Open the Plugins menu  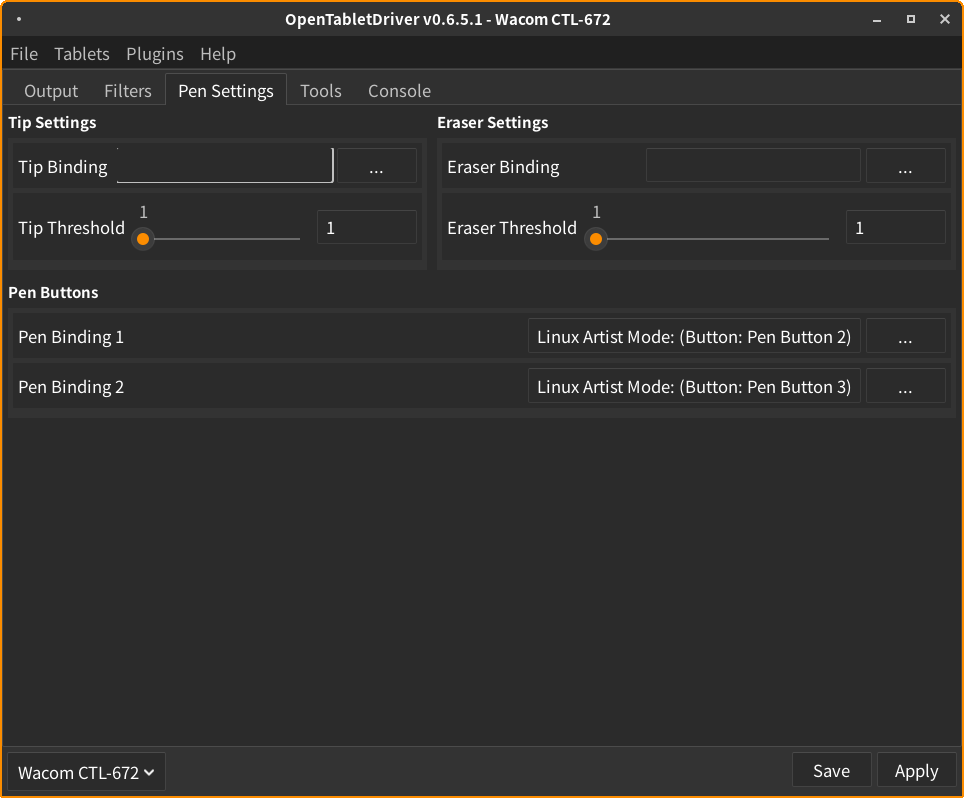tap(155, 54)
